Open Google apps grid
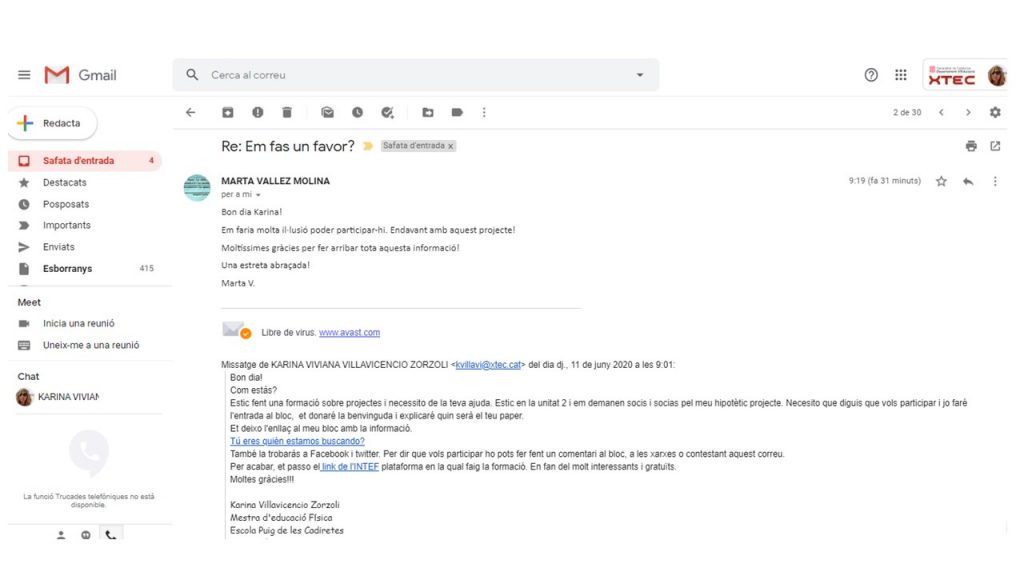Screen dimensions: 1024x576 [x=901, y=75]
